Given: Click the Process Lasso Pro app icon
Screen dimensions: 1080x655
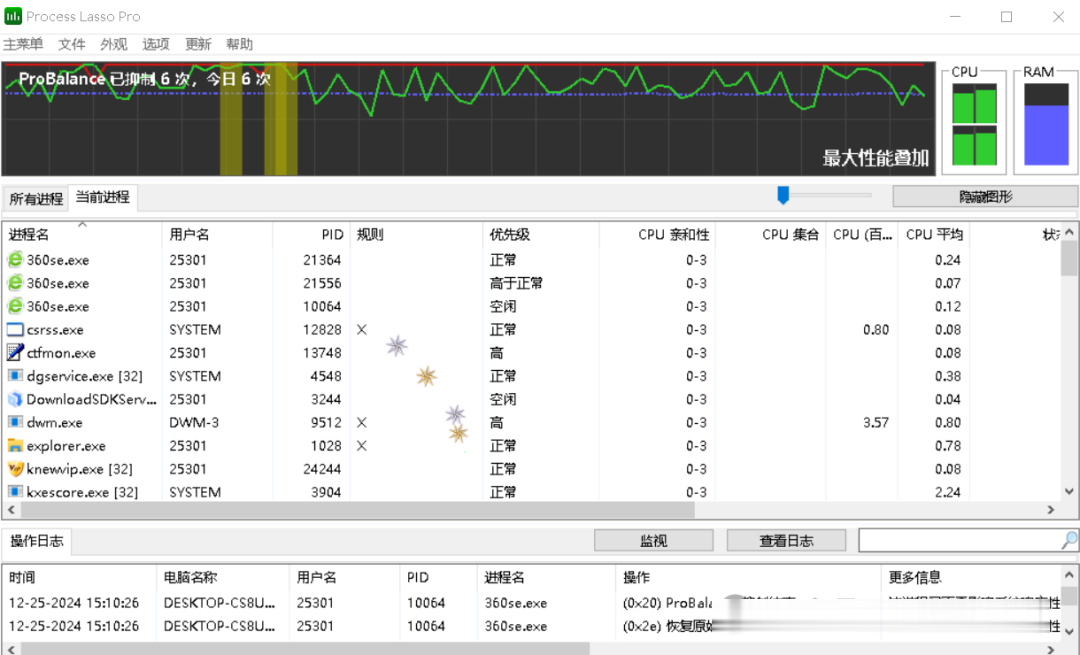Looking at the screenshot, I should (x=13, y=16).
